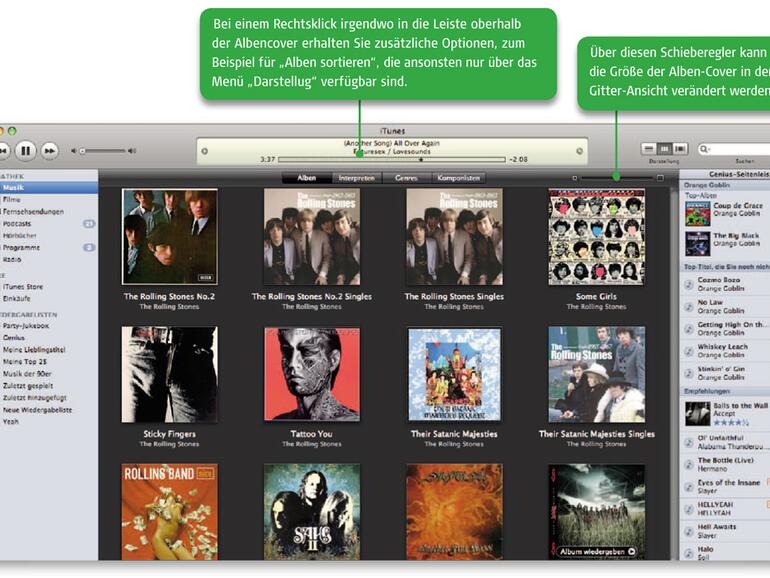Switch to grid view in Darstellung

(x=664, y=148)
